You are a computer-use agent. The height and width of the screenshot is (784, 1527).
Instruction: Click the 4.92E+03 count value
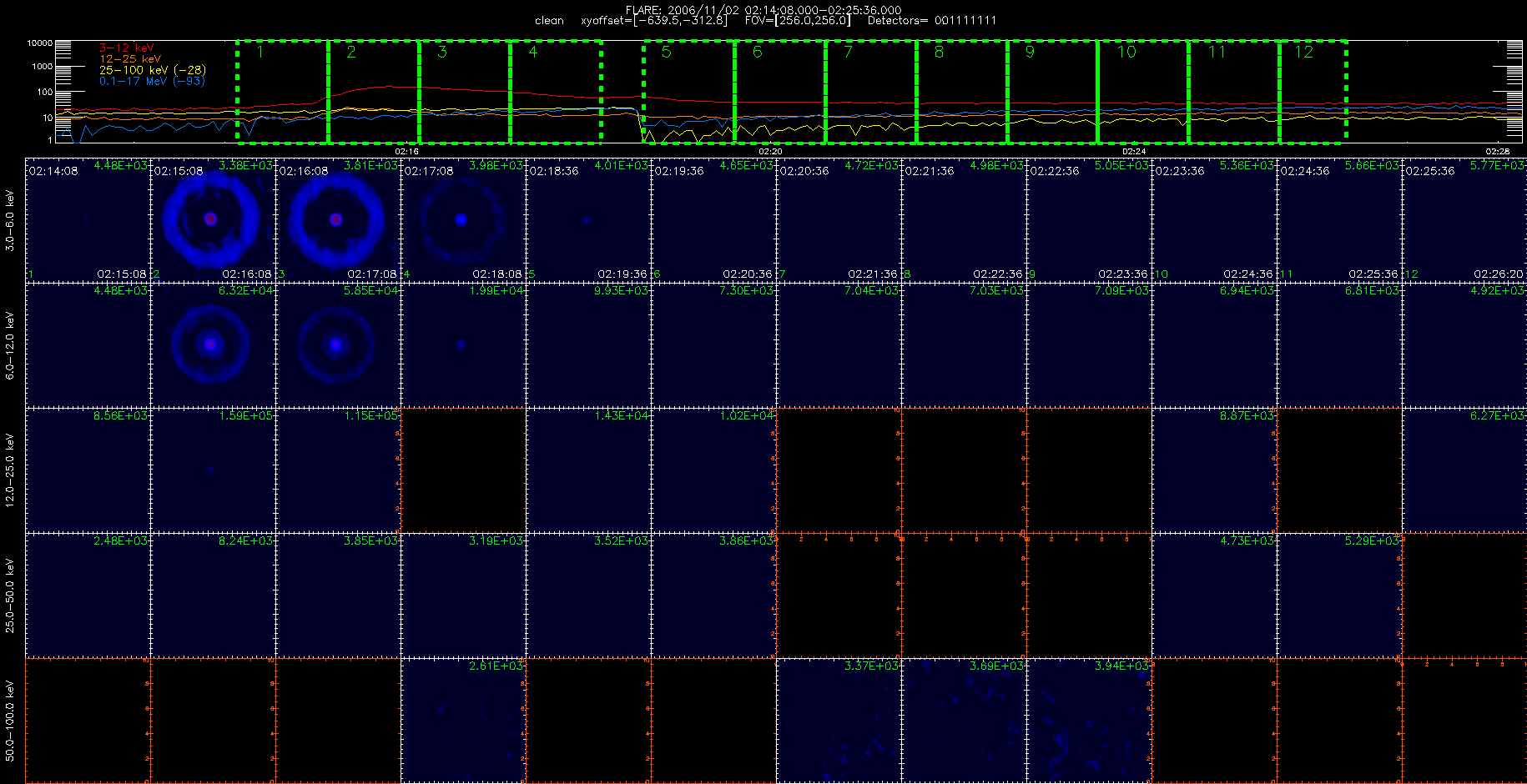tap(1497, 291)
